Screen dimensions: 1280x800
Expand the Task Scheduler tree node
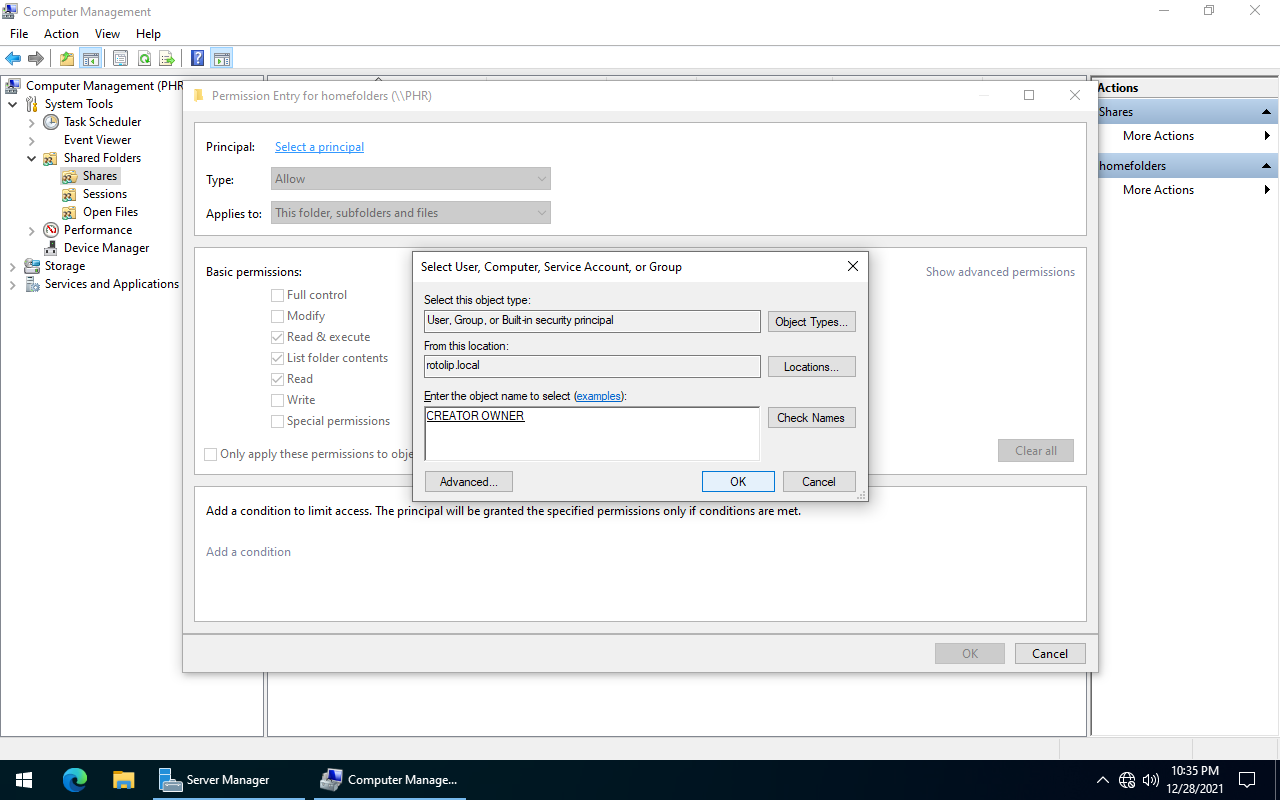coord(32,122)
